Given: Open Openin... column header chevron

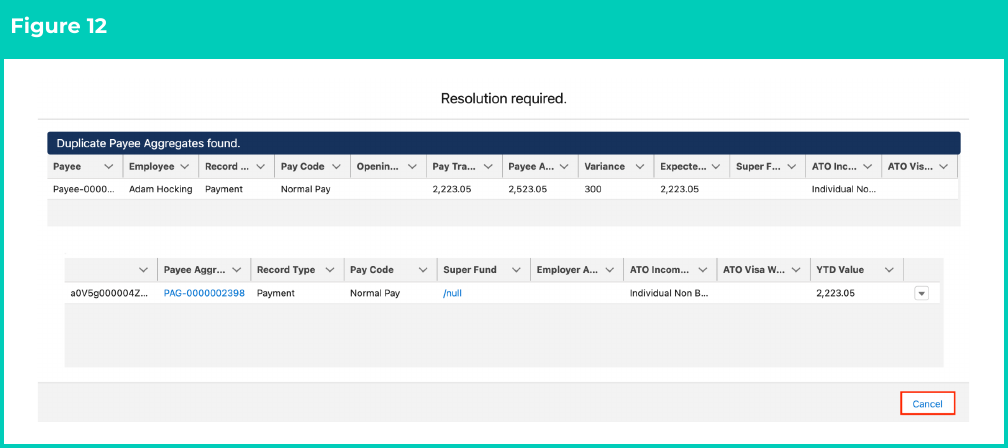Looking at the screenshot, I should tap(412, 166).
